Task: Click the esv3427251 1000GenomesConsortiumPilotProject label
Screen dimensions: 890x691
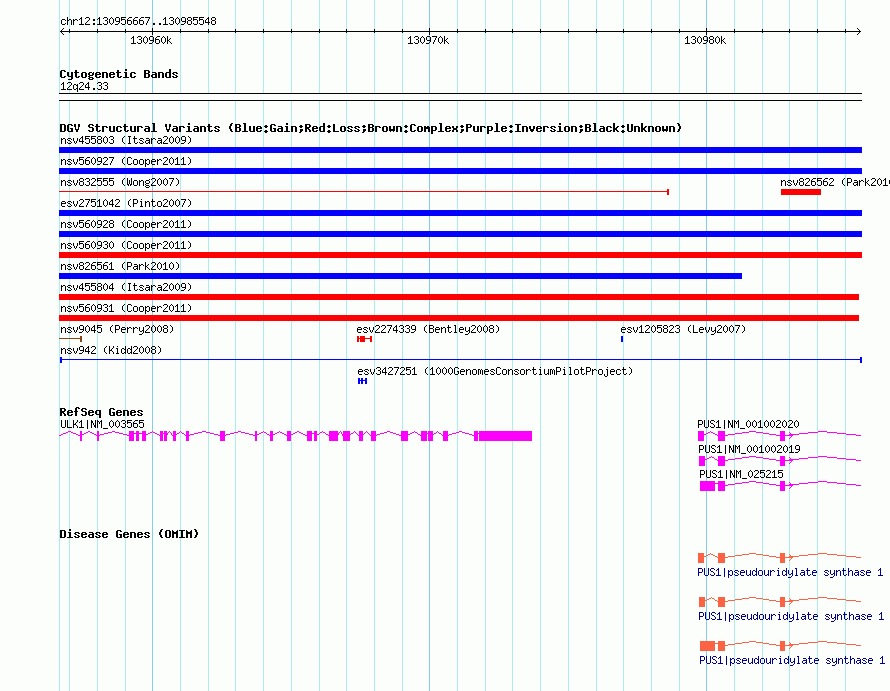Action: tap(495, 371)
